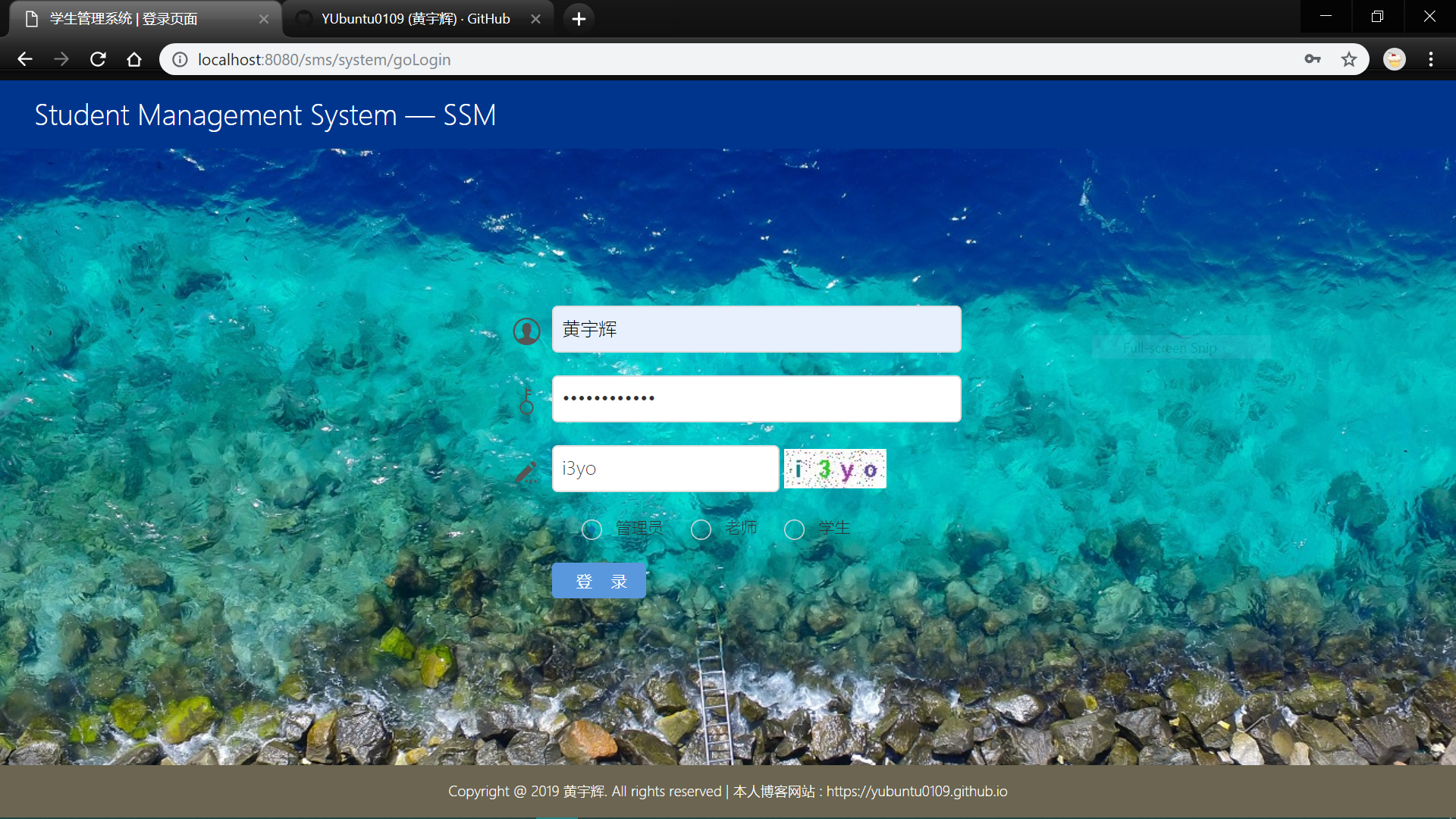Select the 老师 radio button

pyautogui.click(x=701, y=529)
